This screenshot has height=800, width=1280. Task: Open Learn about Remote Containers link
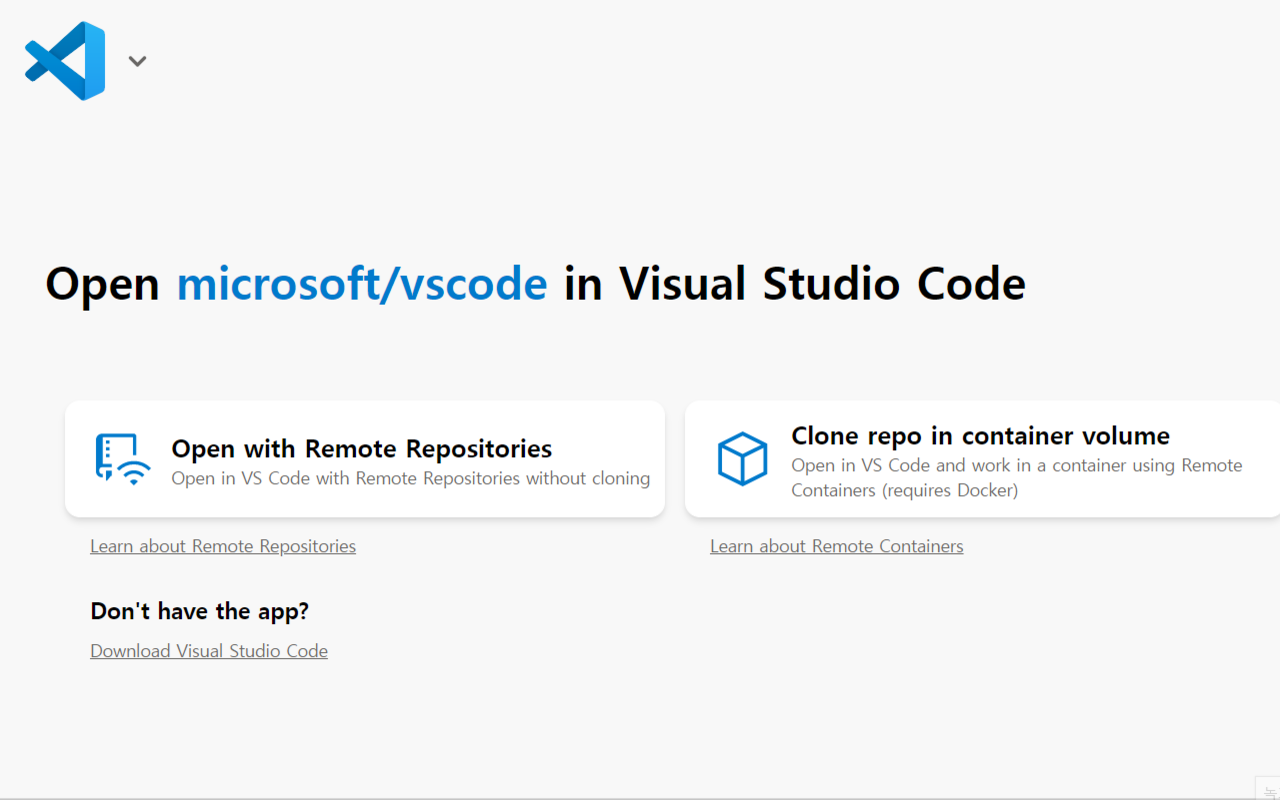837,546
